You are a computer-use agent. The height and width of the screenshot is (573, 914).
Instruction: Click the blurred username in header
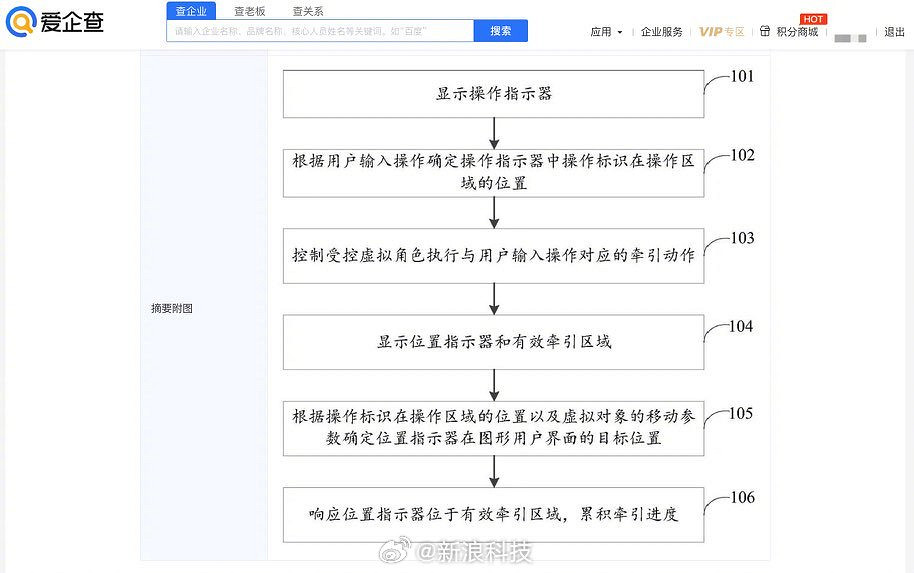tap(850, 38)
